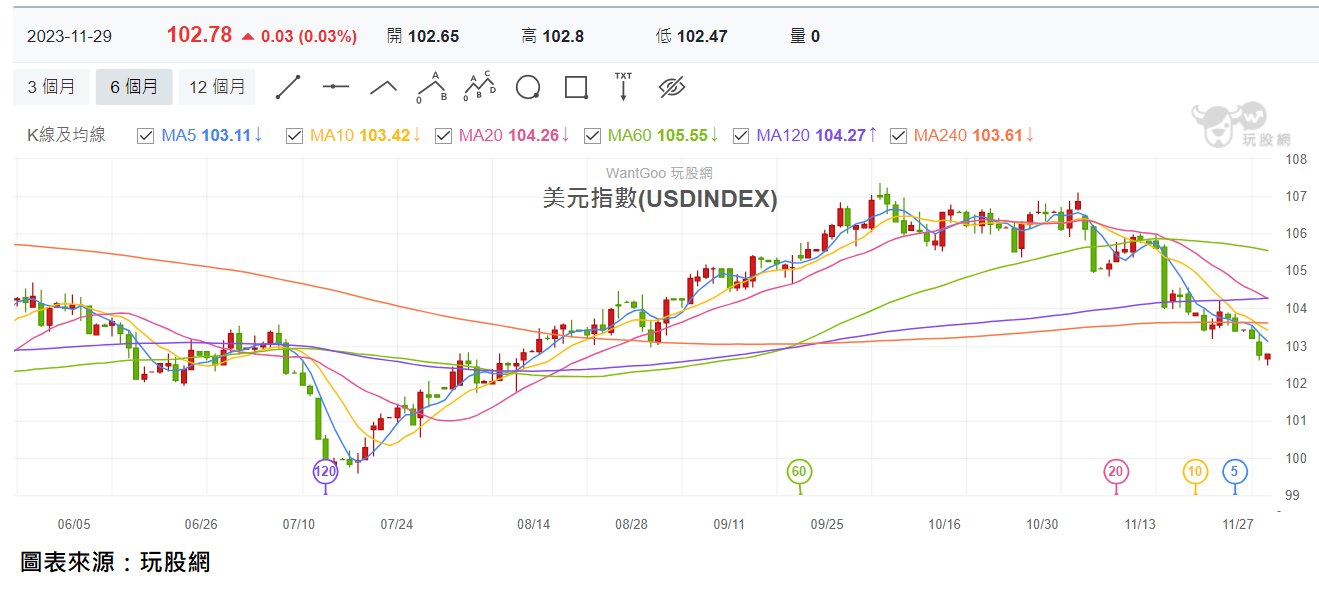The height and width of the screenshot is (590, 1319).
Task: Toggle the MA10 moving average checkbox
Action: [294, 135]
